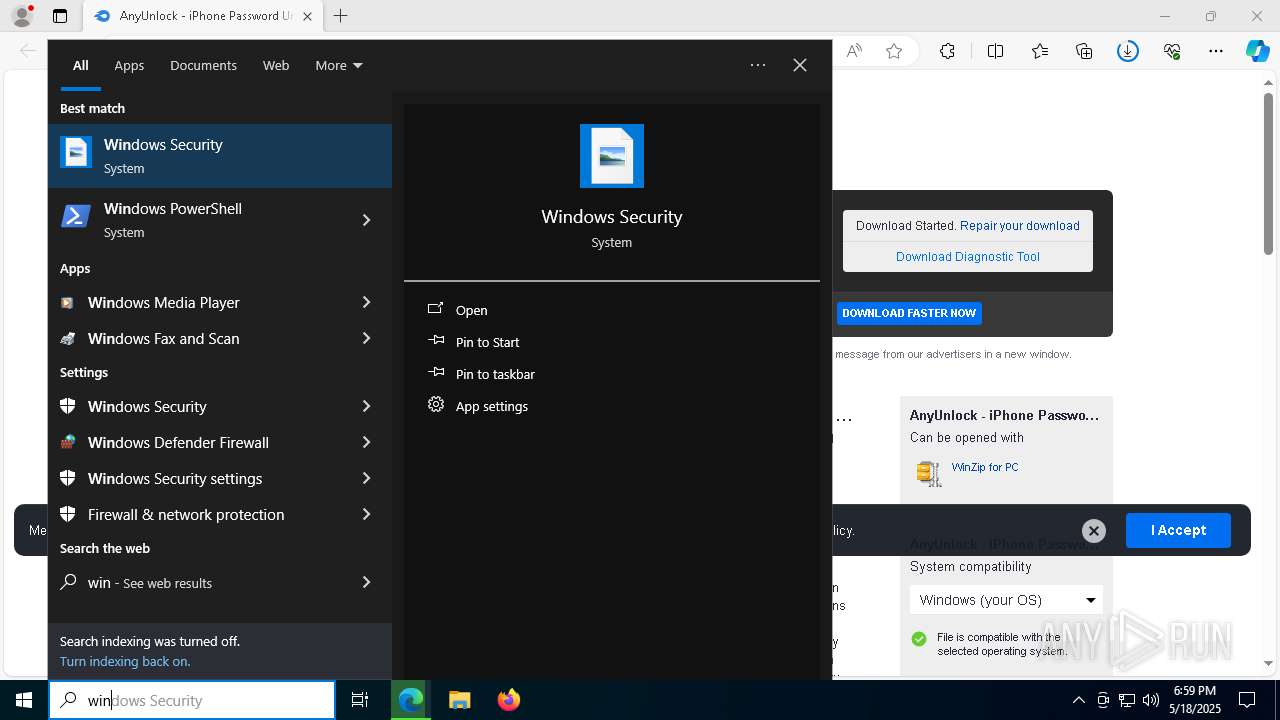Expand Firewall & network protection chevron
Viewport: 1280px width, 720px height.
point(366,514)
